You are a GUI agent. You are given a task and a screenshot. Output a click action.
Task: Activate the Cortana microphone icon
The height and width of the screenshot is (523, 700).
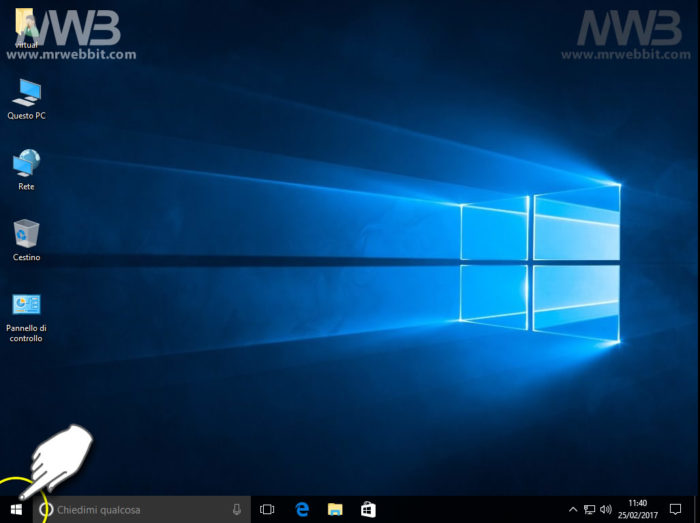(x=237, y=509)
